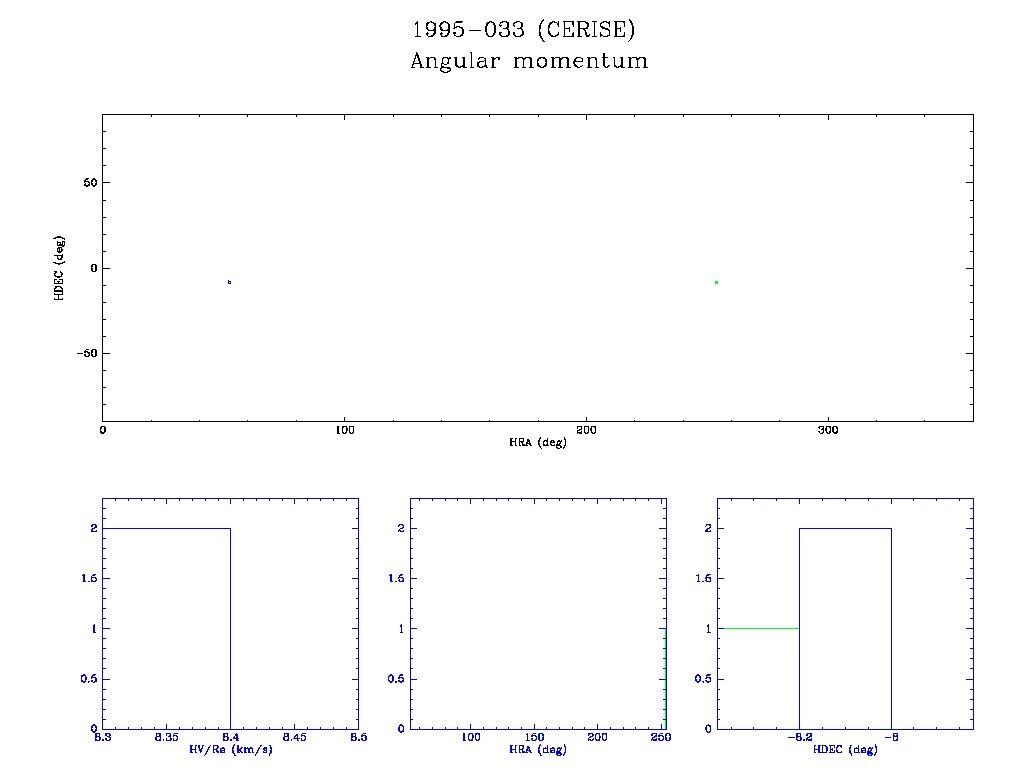Click the -8.2 tick label in the HDEC histogram
This screenshot has height=768, width=1024.
(797, 737)
